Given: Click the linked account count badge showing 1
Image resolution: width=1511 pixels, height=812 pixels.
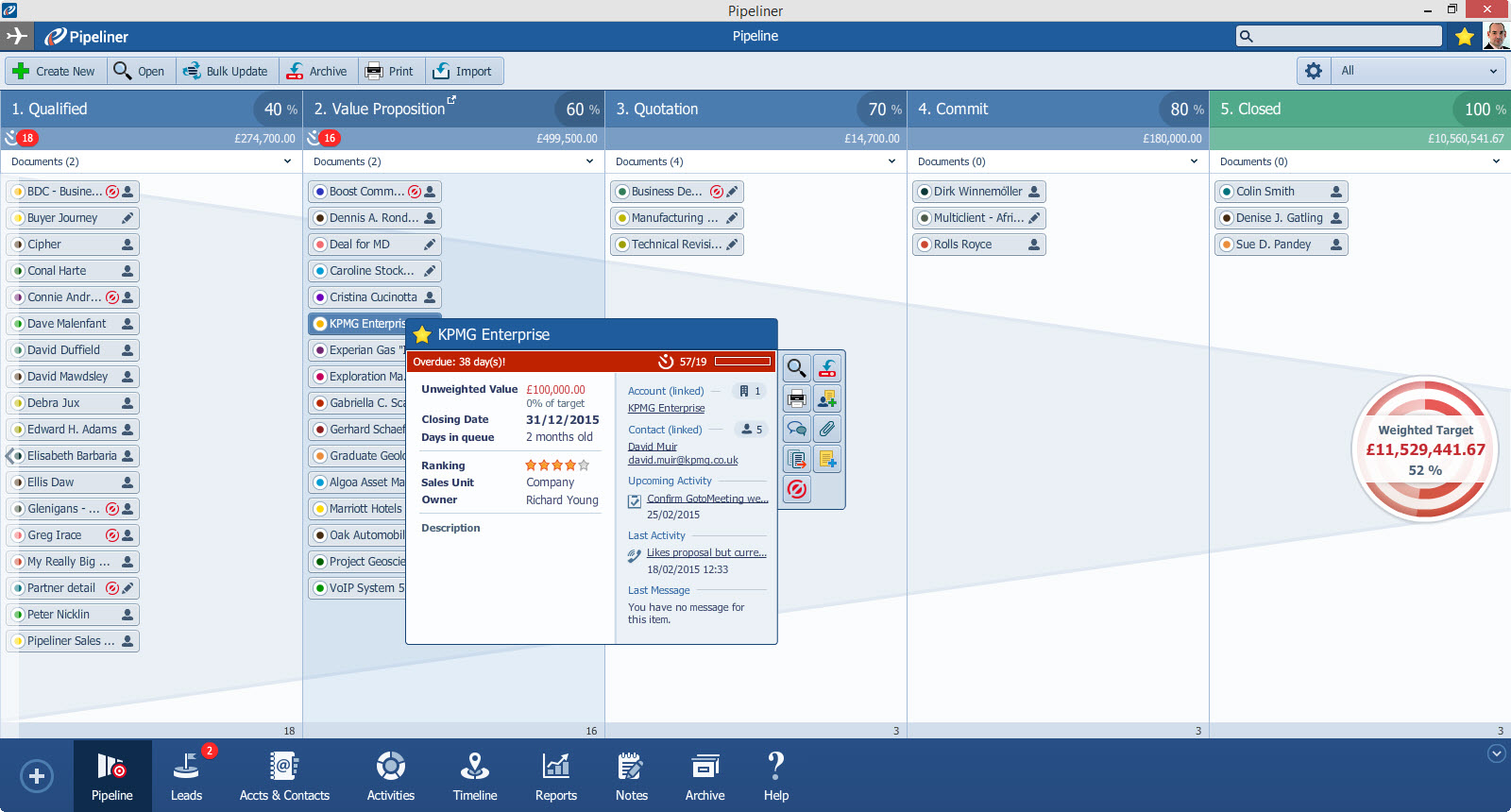Looking at the screenshot, I should pos(750,391).
